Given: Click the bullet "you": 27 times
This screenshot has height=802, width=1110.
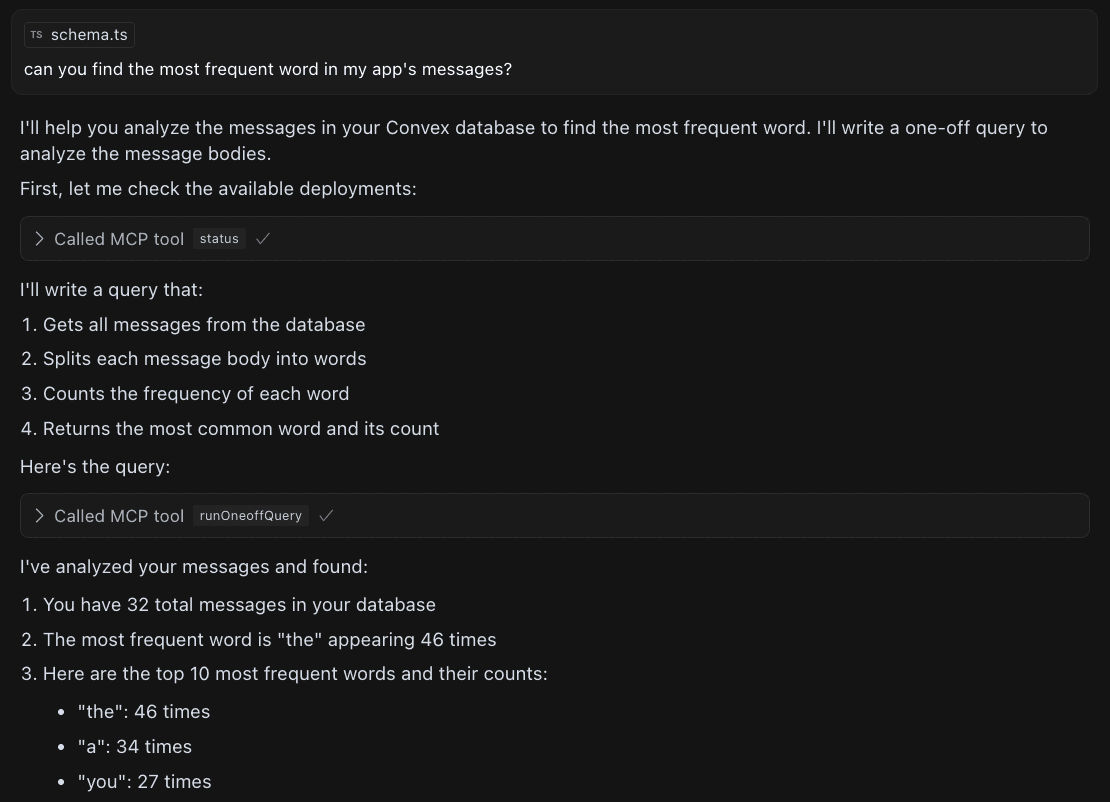Looking at the screenshot, I should pyautogui.click(x=145, y=782).
